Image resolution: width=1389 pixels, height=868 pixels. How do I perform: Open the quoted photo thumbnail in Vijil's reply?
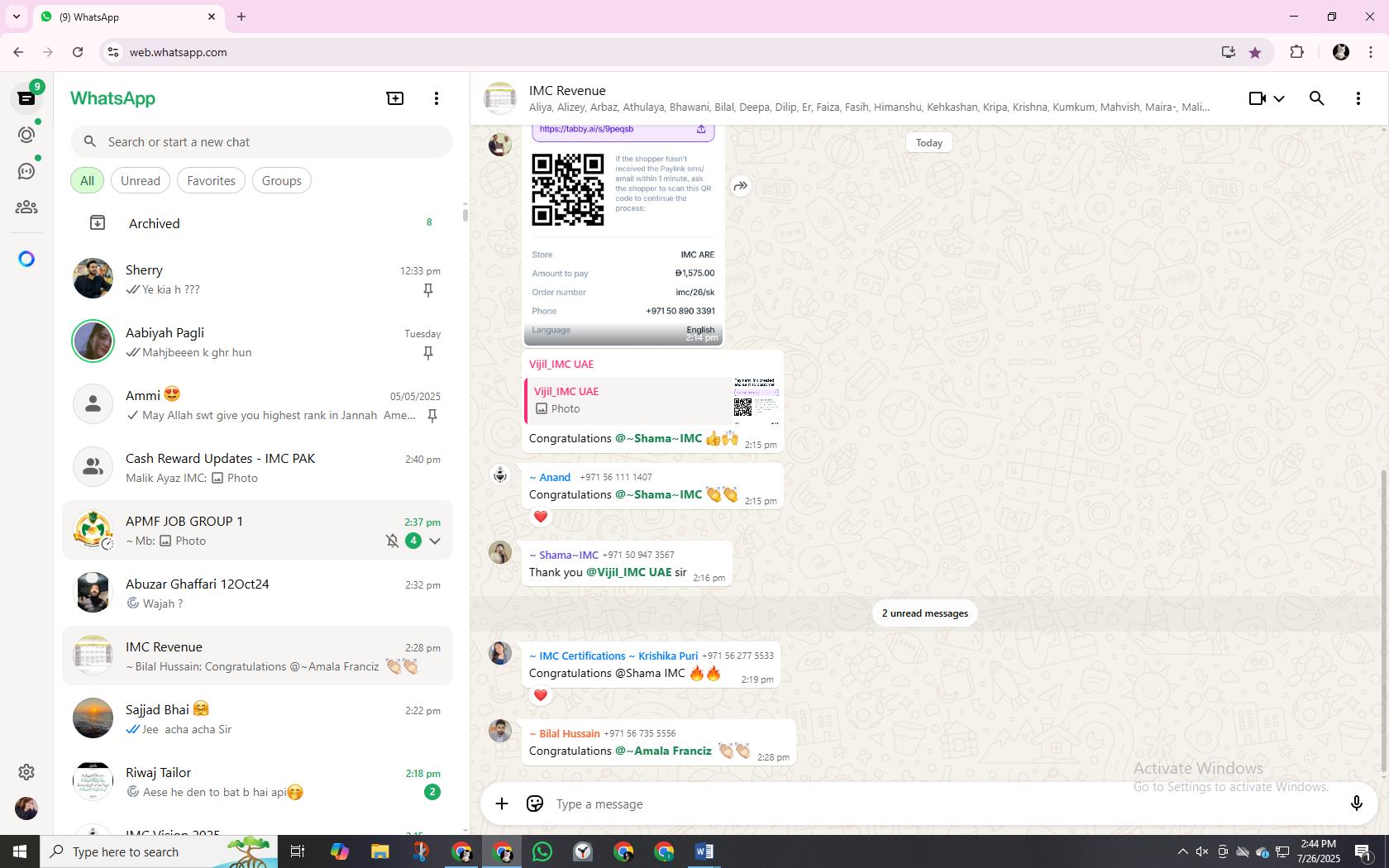click(x=756, y=400)
